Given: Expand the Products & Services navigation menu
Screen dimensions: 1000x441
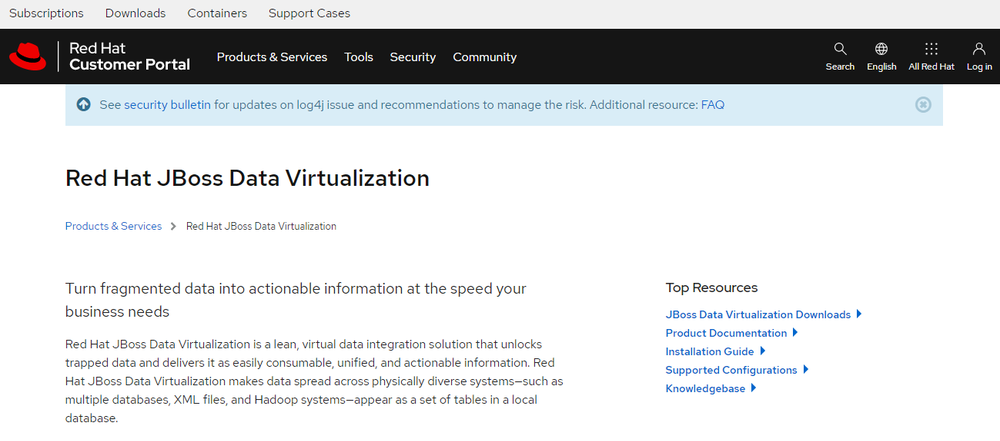Looking at the screenshot, I should pyautogui.click(x=272, y=57).
